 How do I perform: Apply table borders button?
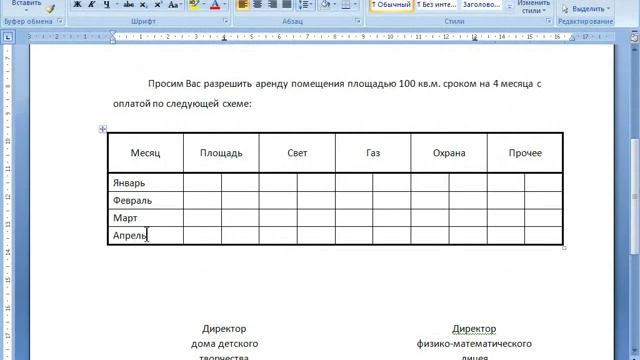(345, 4)
